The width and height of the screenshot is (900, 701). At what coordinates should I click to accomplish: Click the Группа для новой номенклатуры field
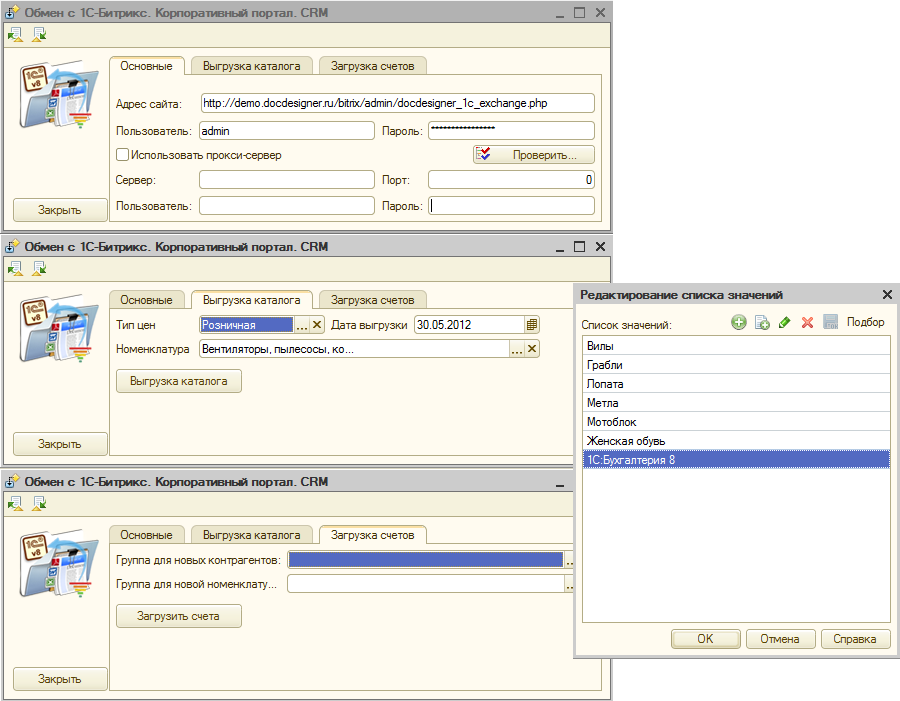(426, 584)
